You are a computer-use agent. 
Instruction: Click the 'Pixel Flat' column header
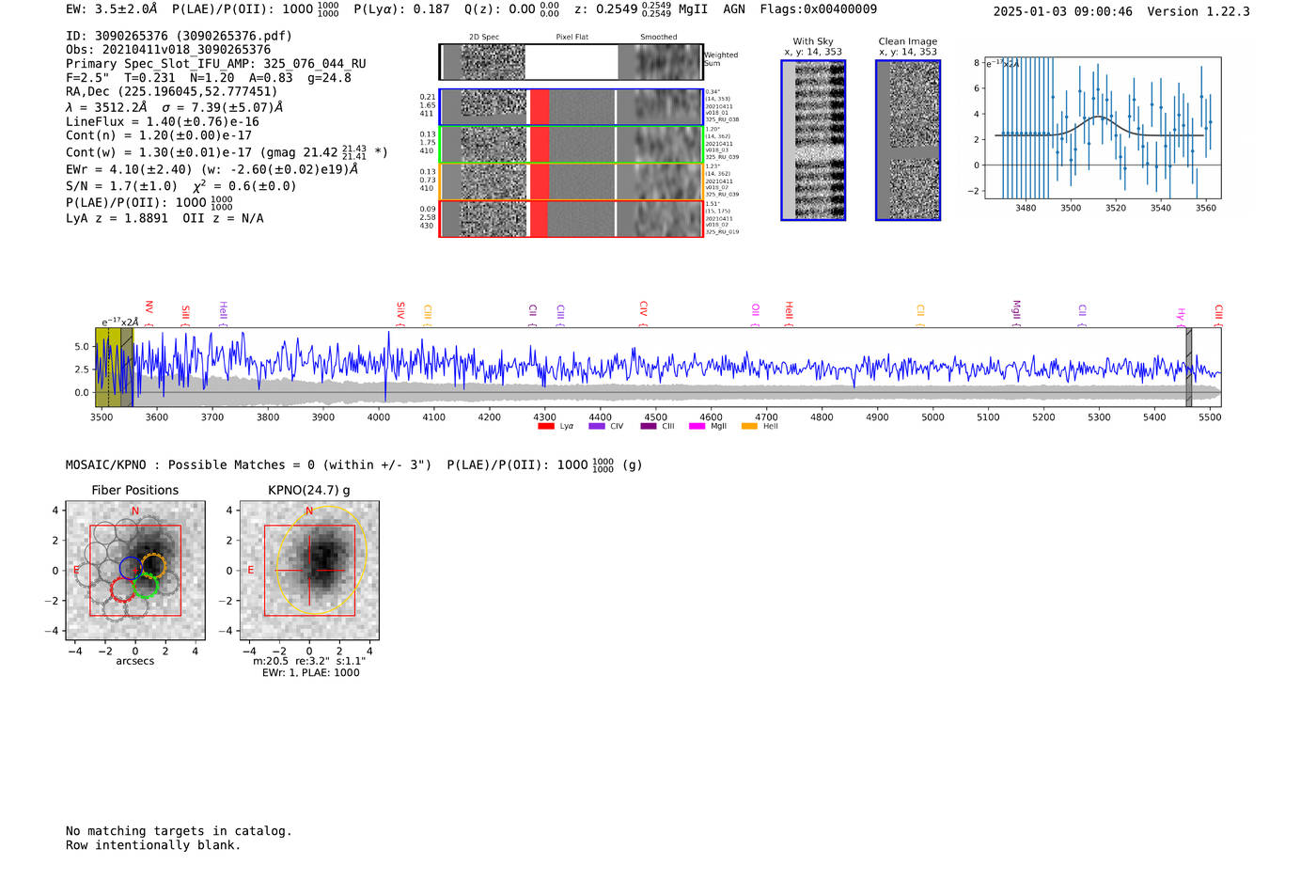coord(572,38)
